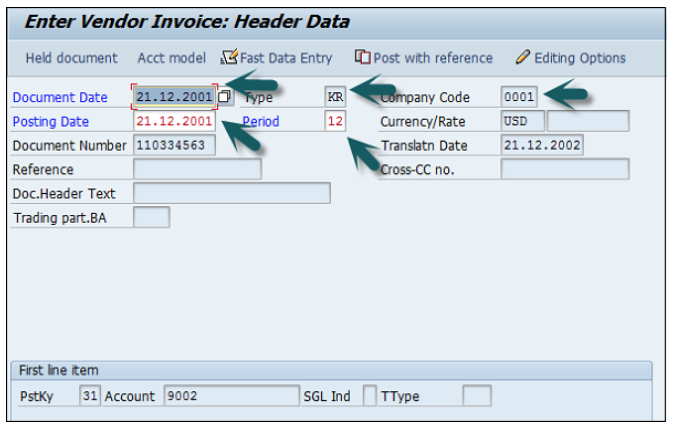Click the PstKy posting key field
The height and width of the screenshot is (427, 674).
(90, 396)
